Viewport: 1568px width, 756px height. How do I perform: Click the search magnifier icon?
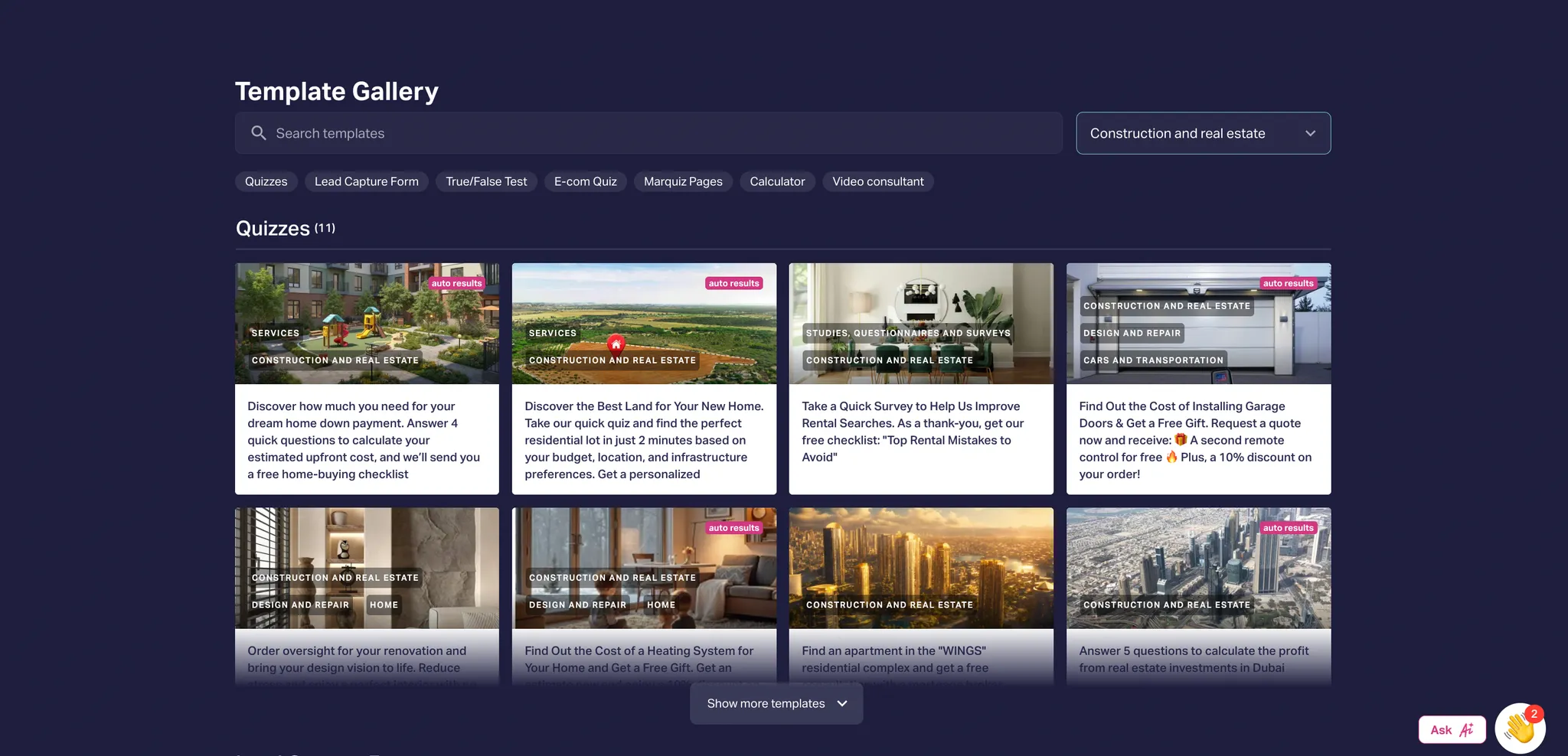259,133
